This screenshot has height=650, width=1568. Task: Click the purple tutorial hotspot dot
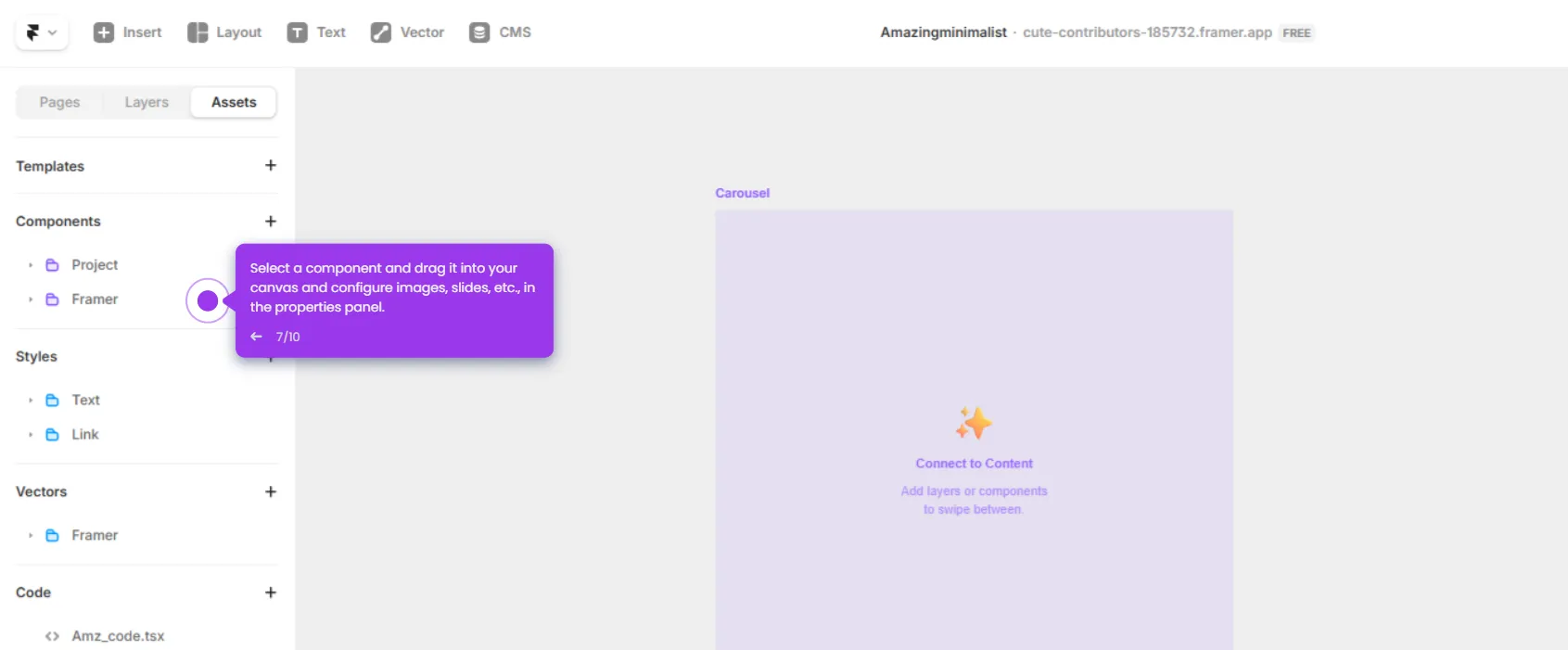(x=208, y=300)
